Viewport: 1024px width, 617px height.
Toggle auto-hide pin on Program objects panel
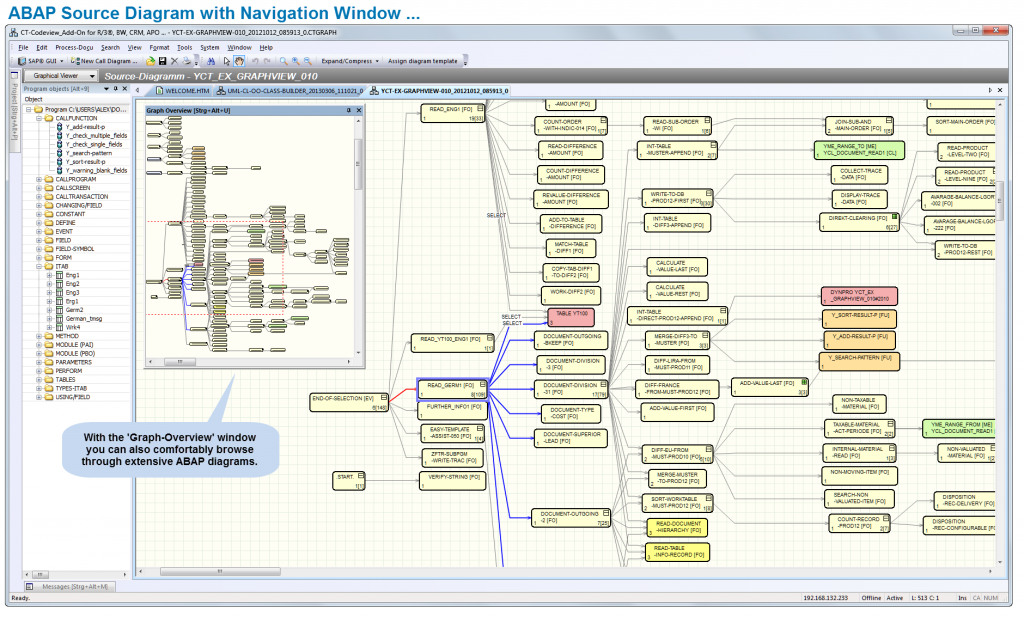coord(115,88)
